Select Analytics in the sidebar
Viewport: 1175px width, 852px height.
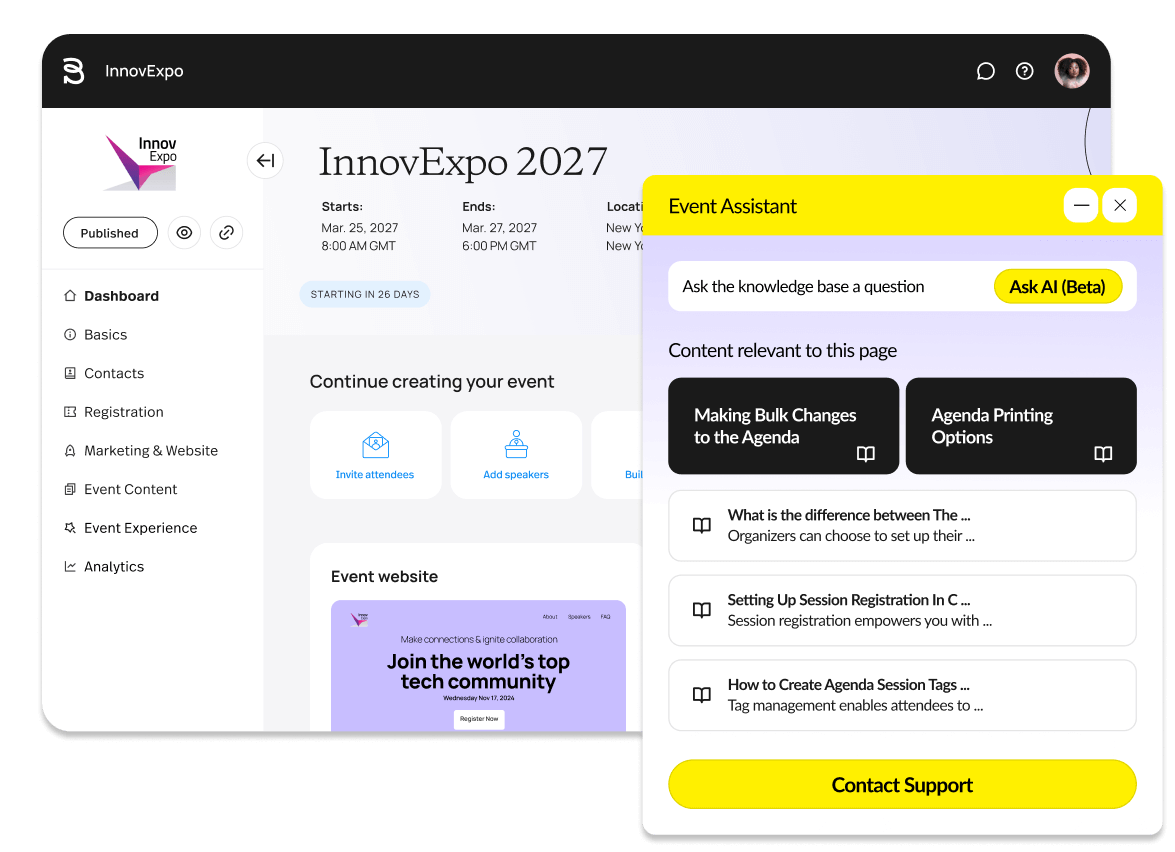point(113,567)
